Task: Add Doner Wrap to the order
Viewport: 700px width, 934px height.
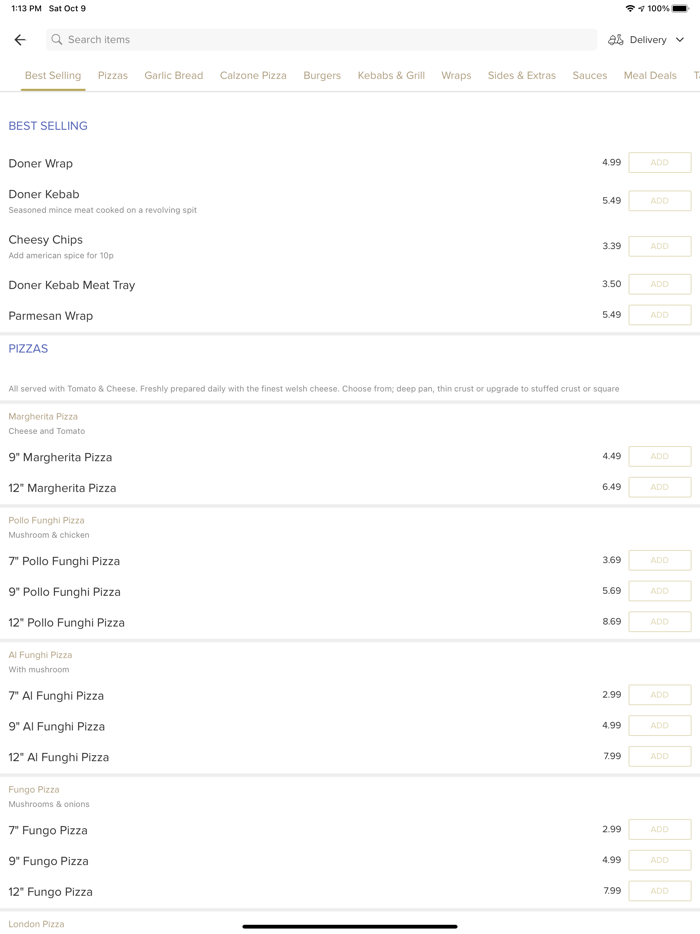Action: [x=660, y=163]
